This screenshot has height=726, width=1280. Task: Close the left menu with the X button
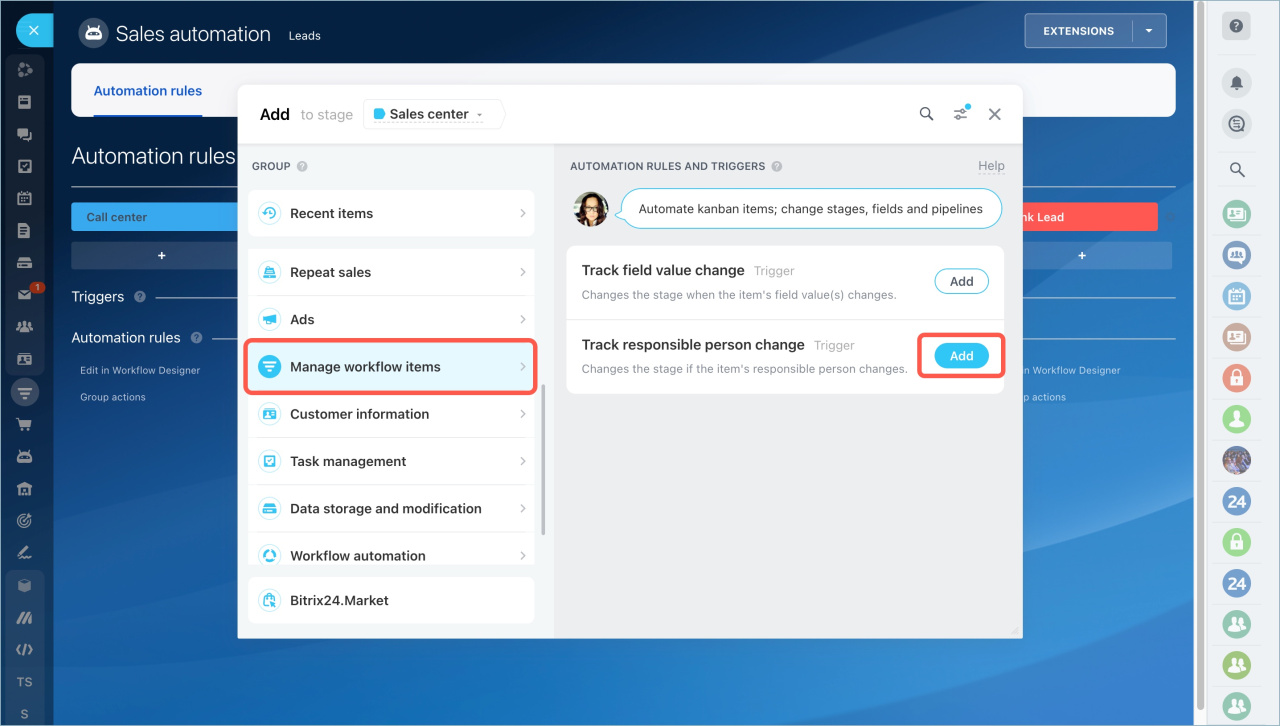point(34,31)
